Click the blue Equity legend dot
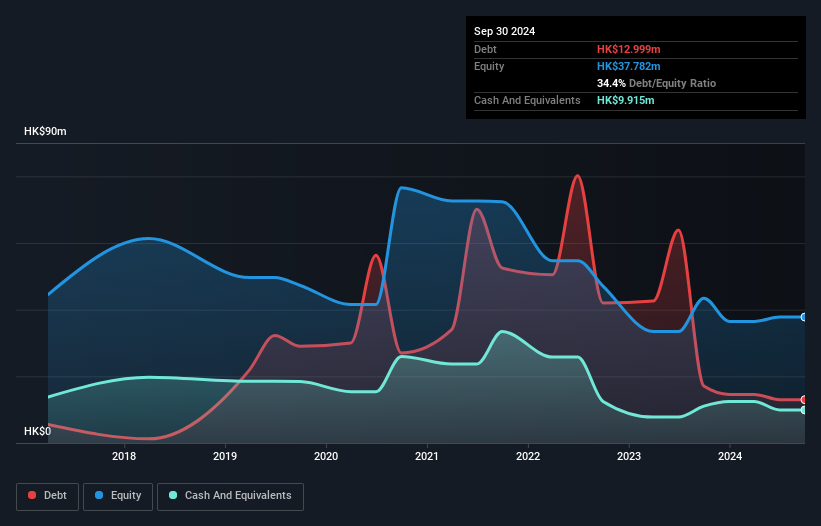Image resolution: width=821 pixels, height=526 pixels. [99, 495]
